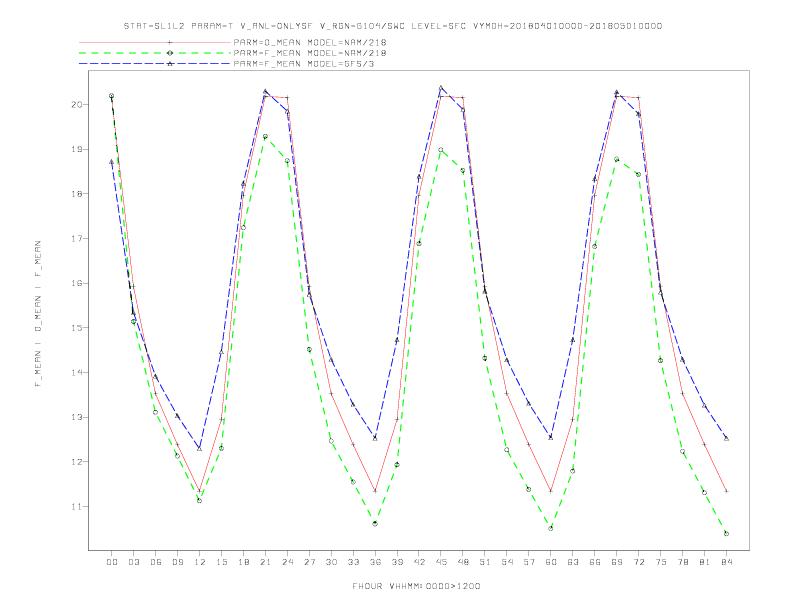Image resolution: width=792 pixels, height=612 pixels.
Task: Click the green NAM circle marker at hour 84
Action: [x=726, y=534]
